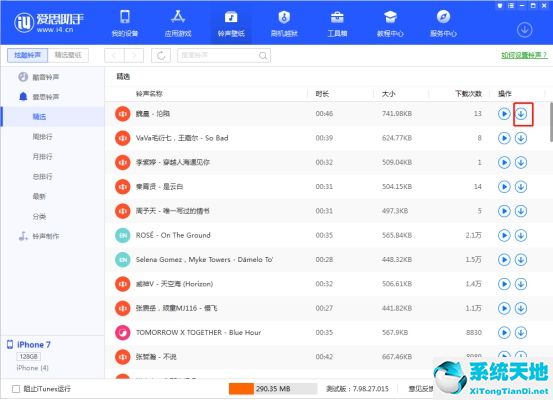This screenshot has height=400, width=553.
Task: Play the MJ116 ringtone
Action: pos(504,308)
